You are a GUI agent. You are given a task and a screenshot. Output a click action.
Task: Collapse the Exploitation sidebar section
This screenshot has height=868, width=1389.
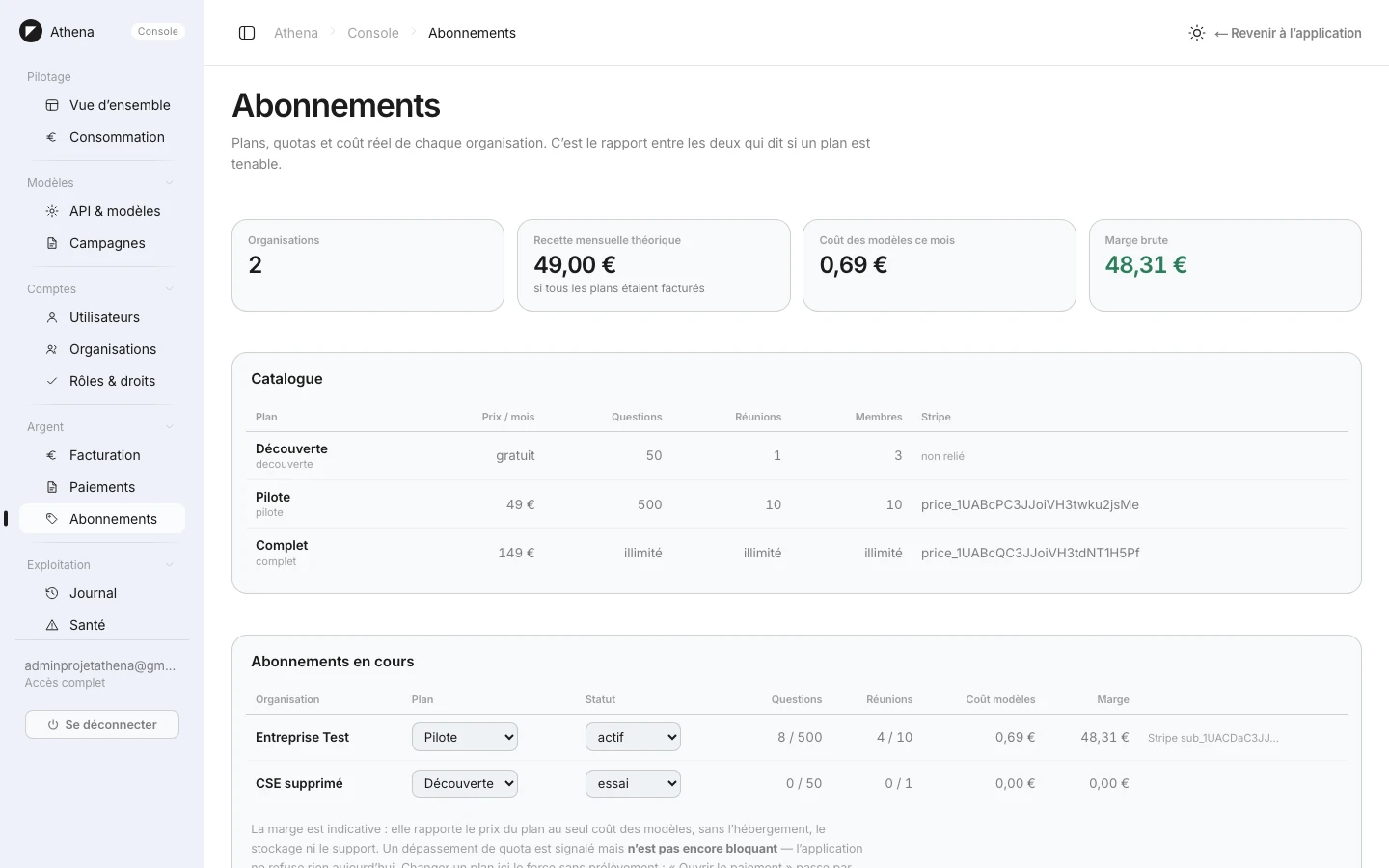pyautogui.click(x=170, y=565)
